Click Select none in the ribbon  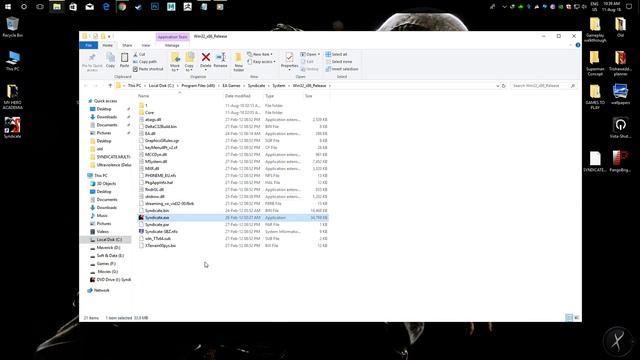[x=339, y=62]
